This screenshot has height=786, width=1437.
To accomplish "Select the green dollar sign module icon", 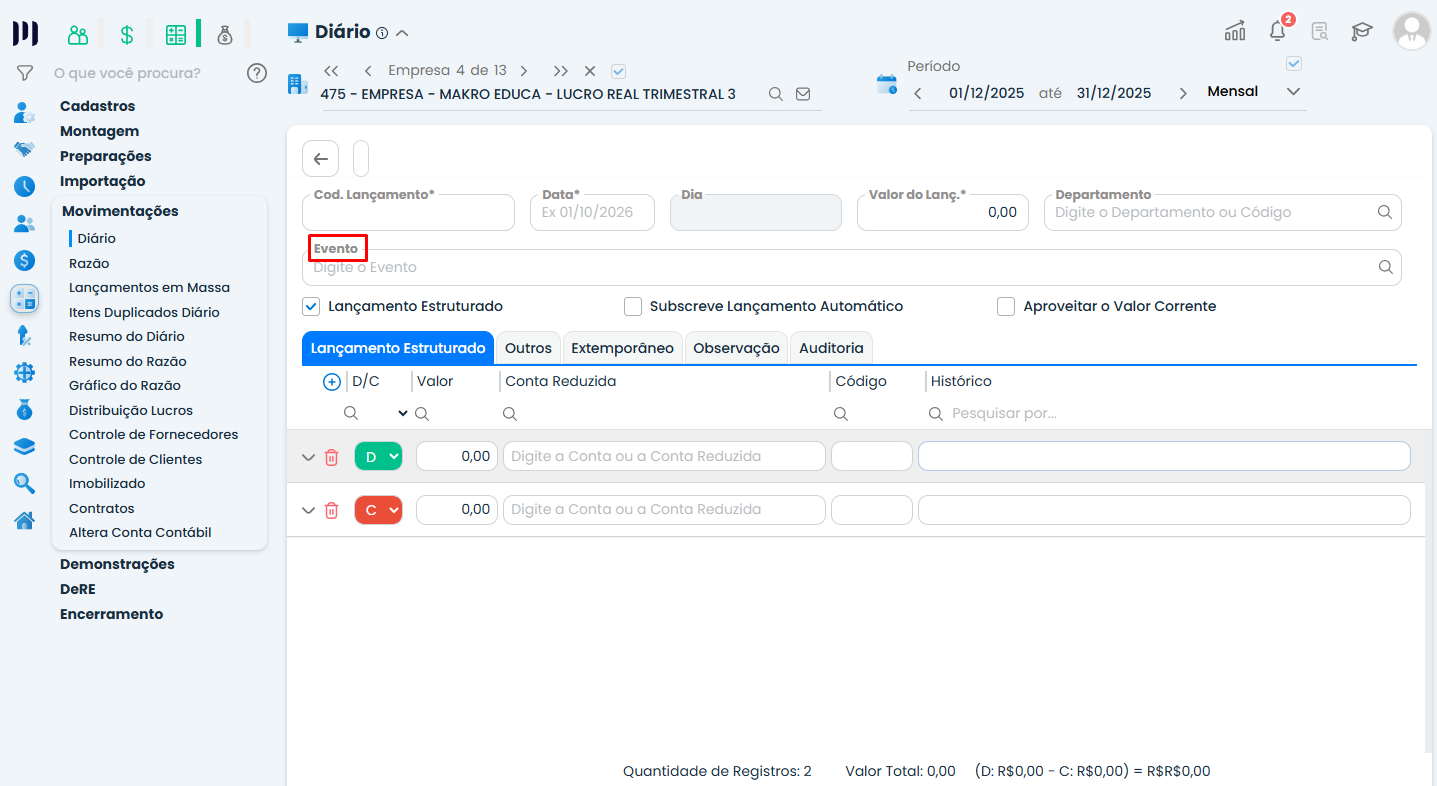I will pyautogui.click(x=127, y=34).
